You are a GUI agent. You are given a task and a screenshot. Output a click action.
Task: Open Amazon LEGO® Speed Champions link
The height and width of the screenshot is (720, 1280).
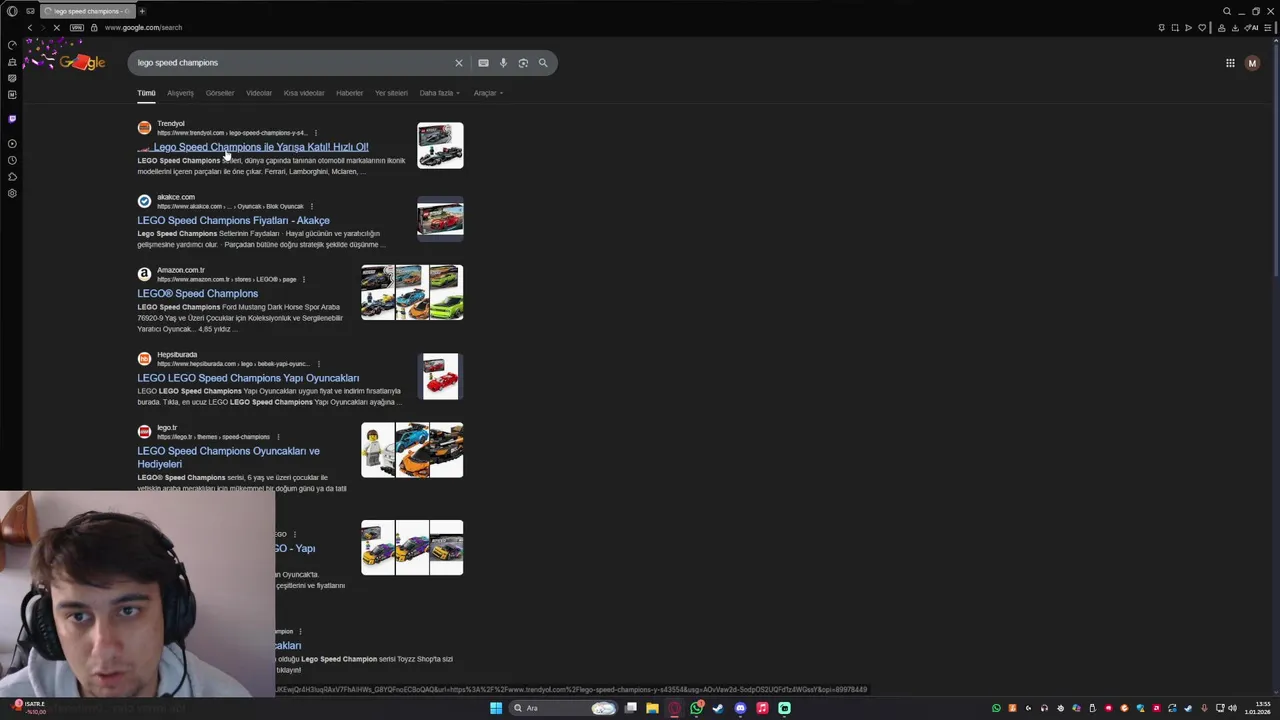(197, 293)
